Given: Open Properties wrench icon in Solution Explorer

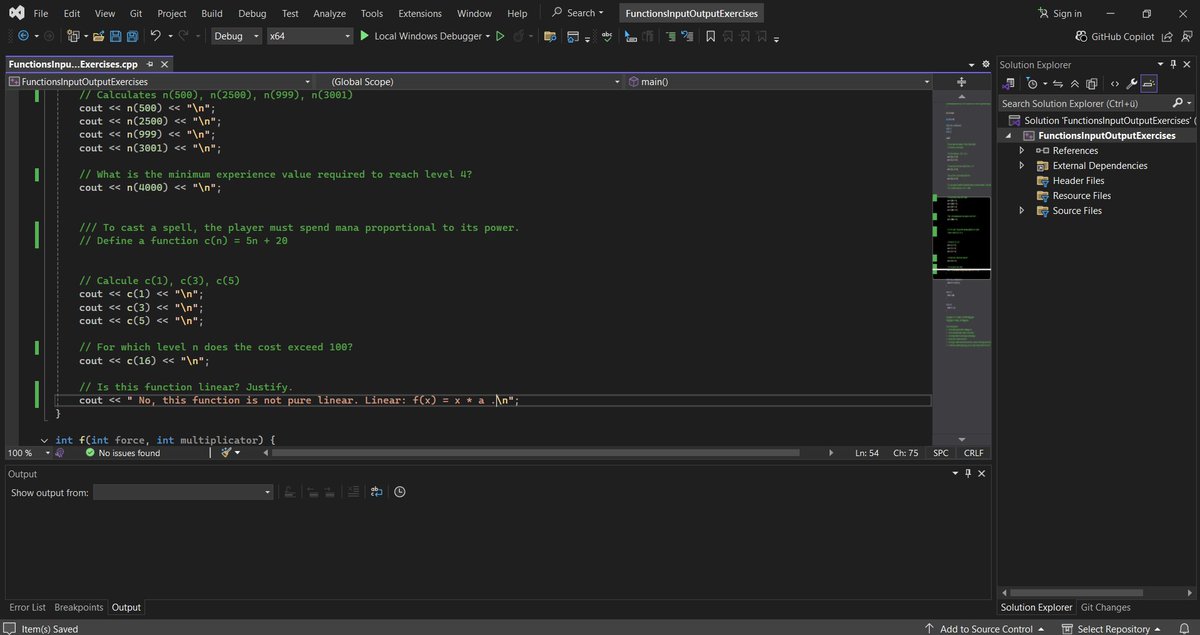Looking at the screenshot, I should point(1132,84).
